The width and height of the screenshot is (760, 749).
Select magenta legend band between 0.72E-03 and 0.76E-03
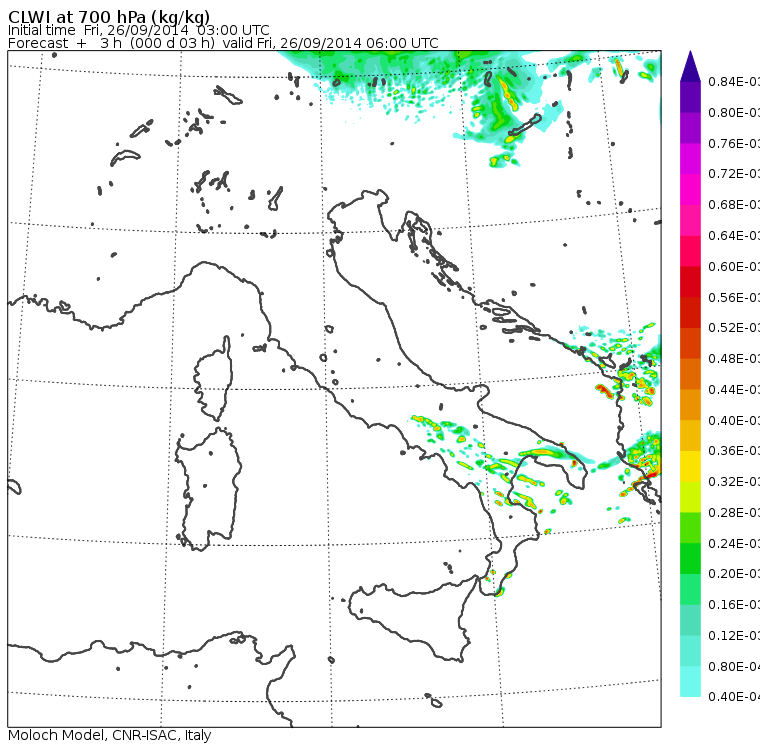click(x=690, y=159)
